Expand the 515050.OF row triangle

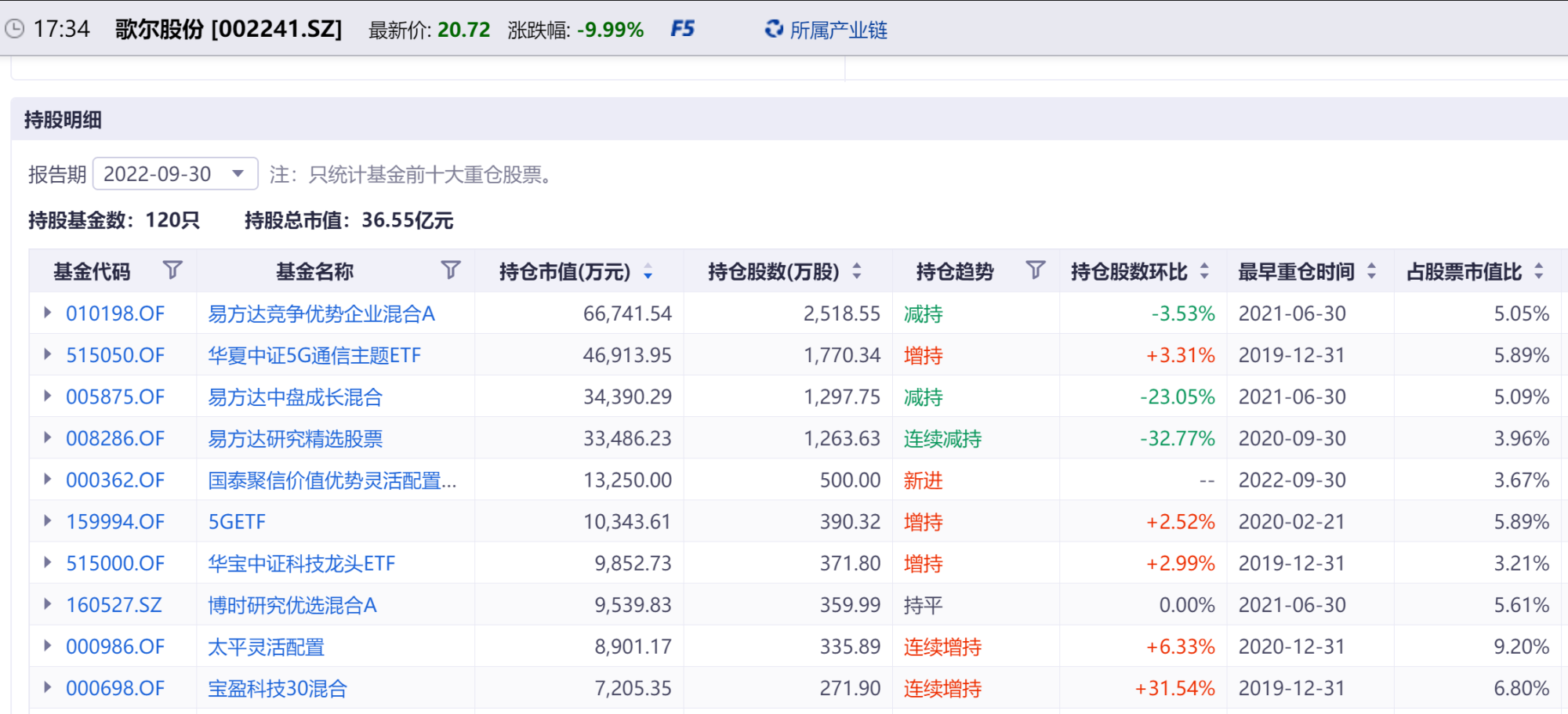tap(48, 354)
